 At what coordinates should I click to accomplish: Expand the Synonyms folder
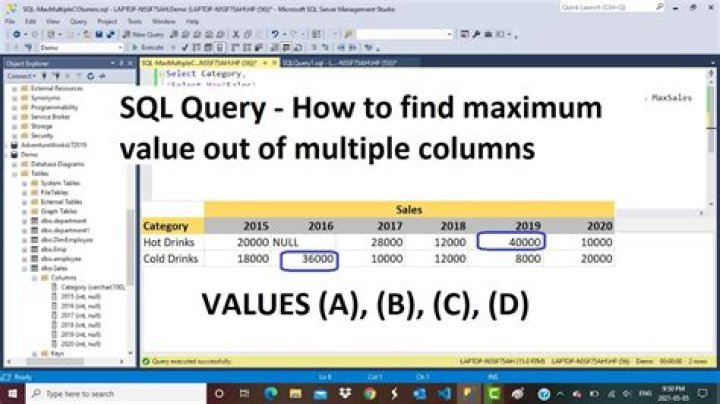pyautogui.click(x=14, y=98)
